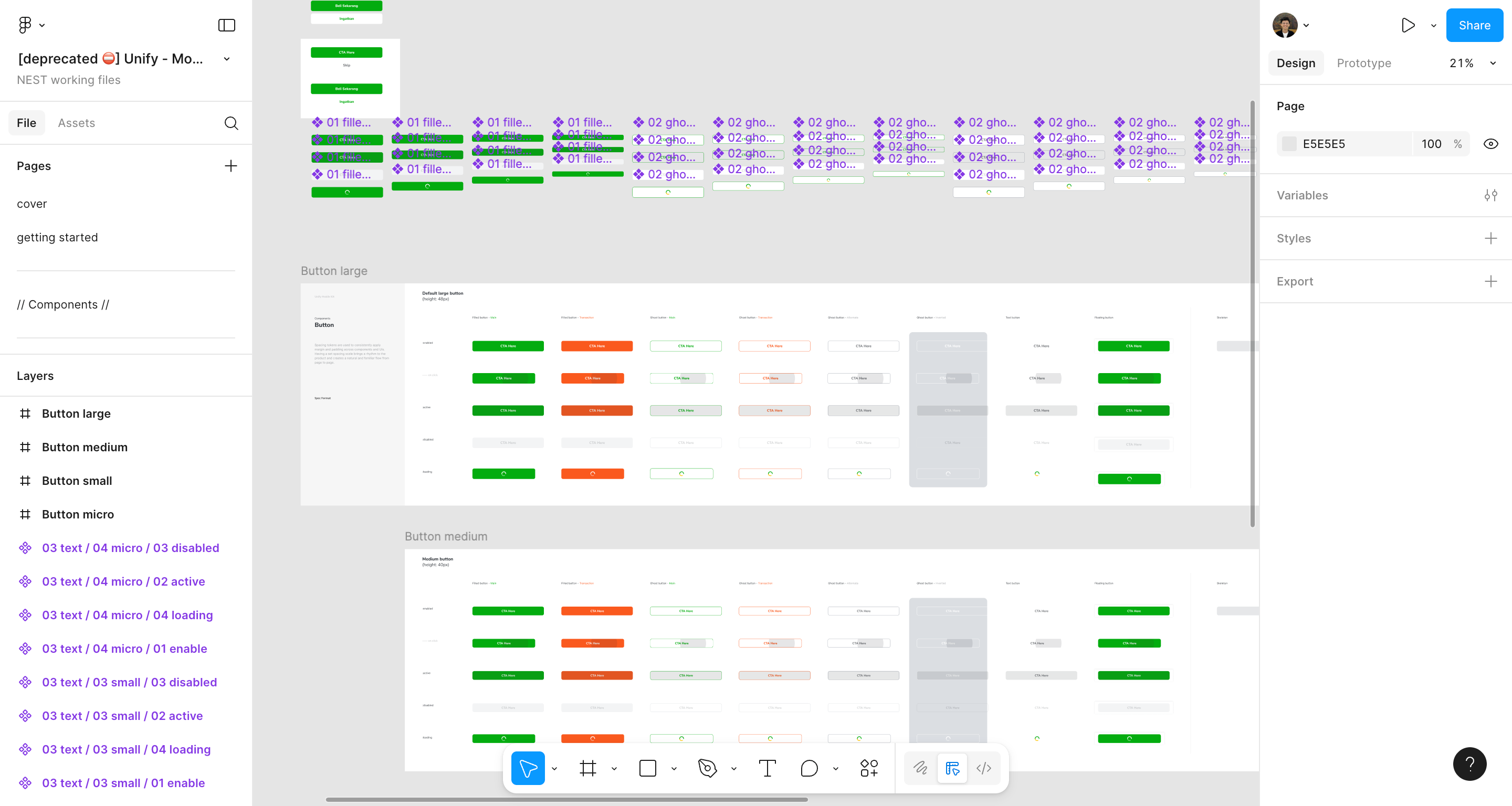Click the E5E5E5 page color swatch
The image size is (1512, 806).
(1289, 144)
